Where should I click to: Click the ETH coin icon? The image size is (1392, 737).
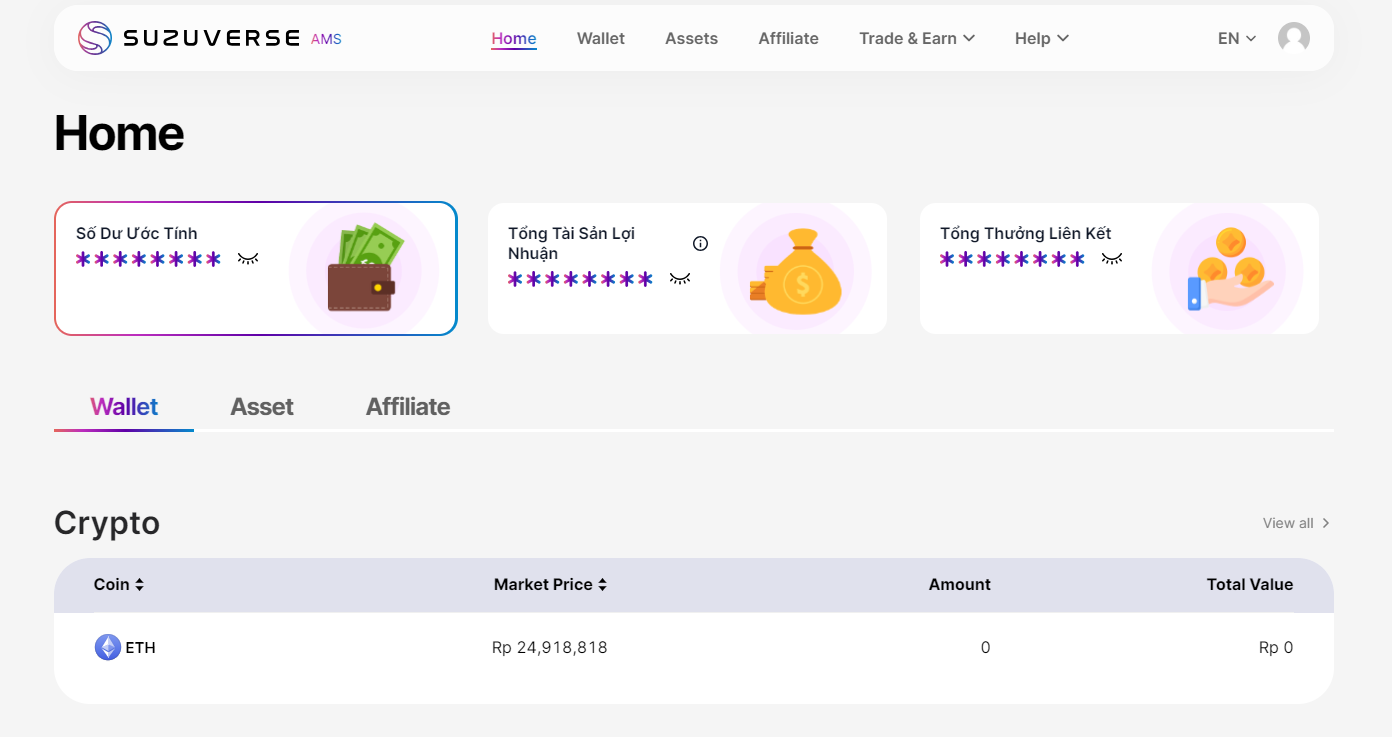107,647
